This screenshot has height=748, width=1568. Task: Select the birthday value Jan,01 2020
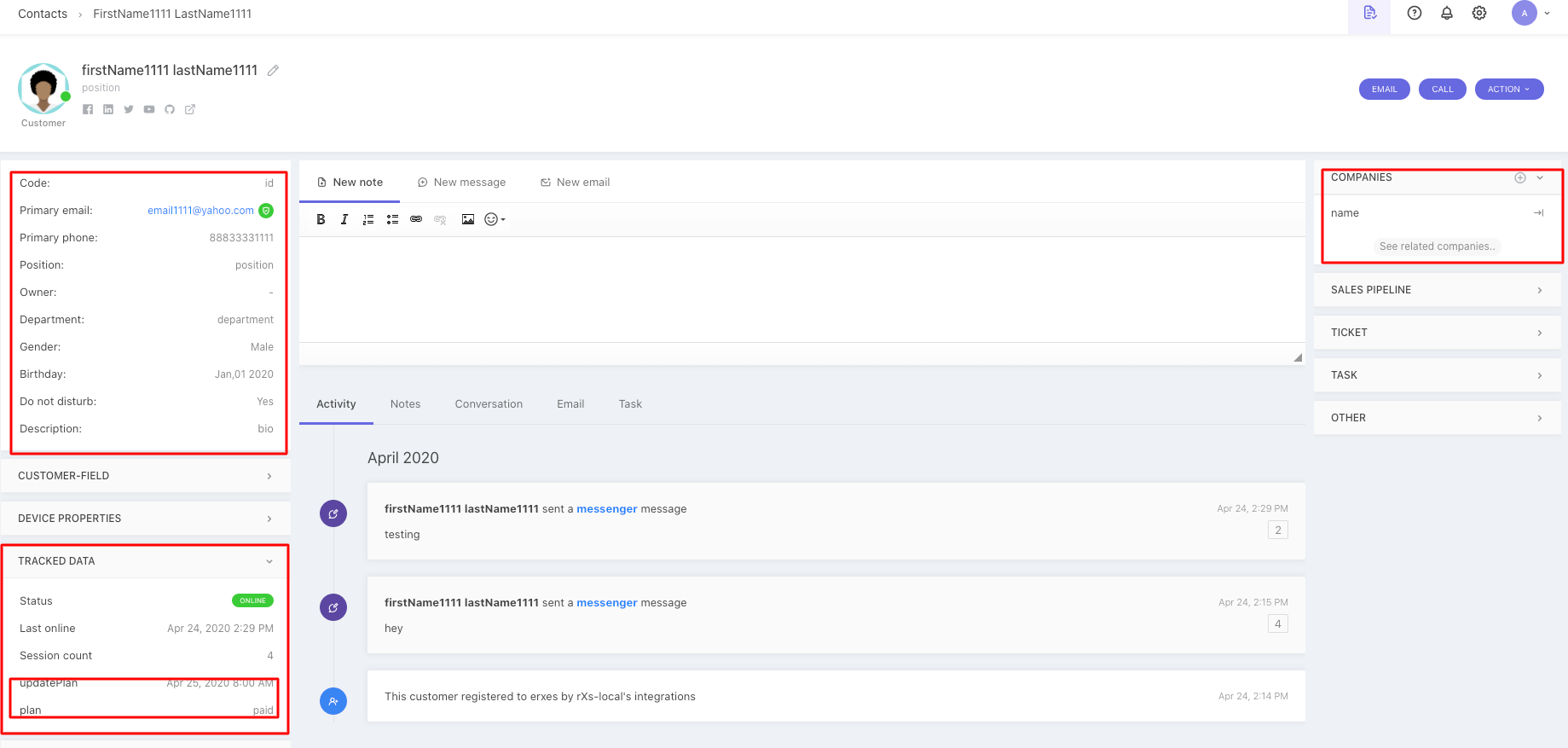244,374
